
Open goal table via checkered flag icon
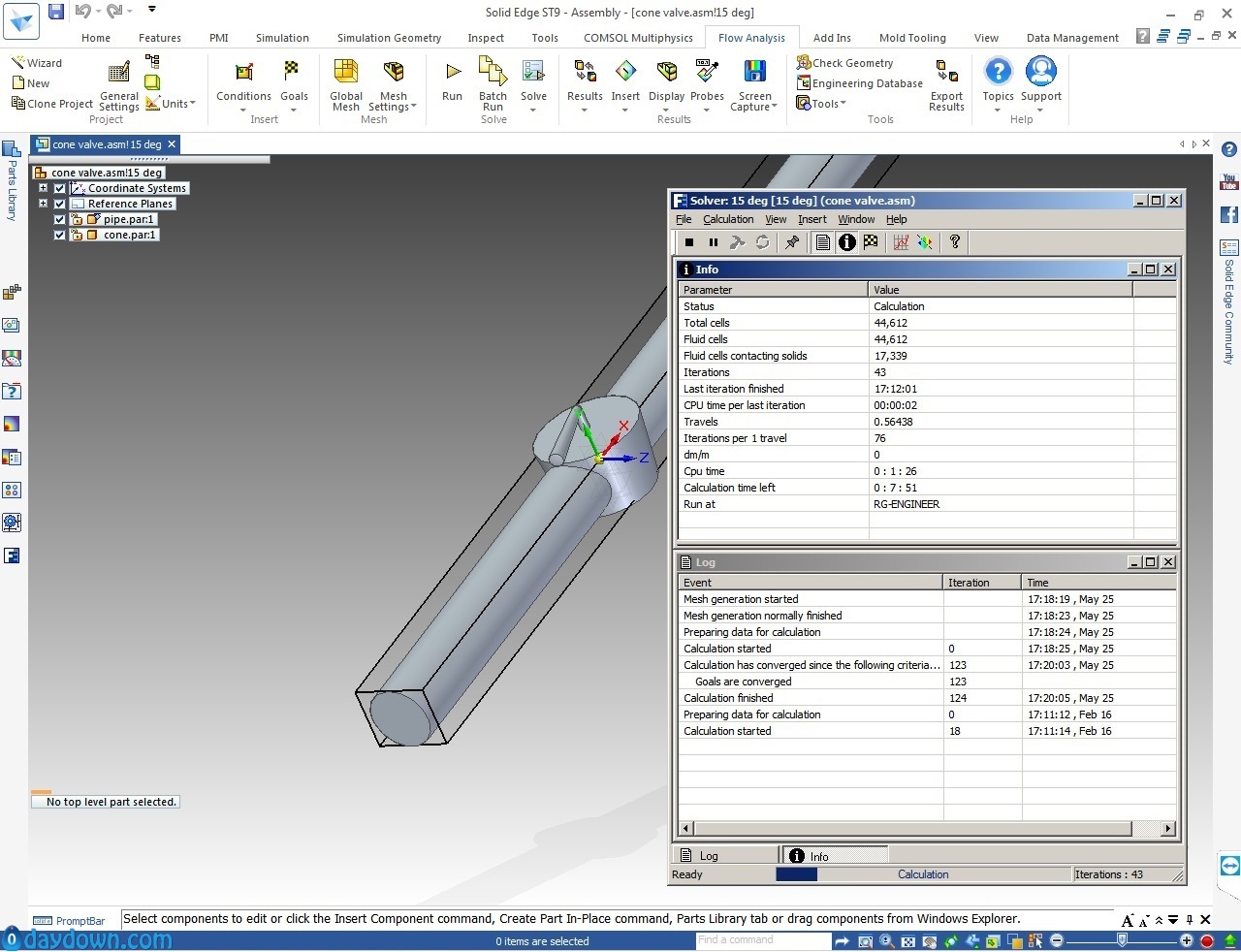[x=871, y=242]
